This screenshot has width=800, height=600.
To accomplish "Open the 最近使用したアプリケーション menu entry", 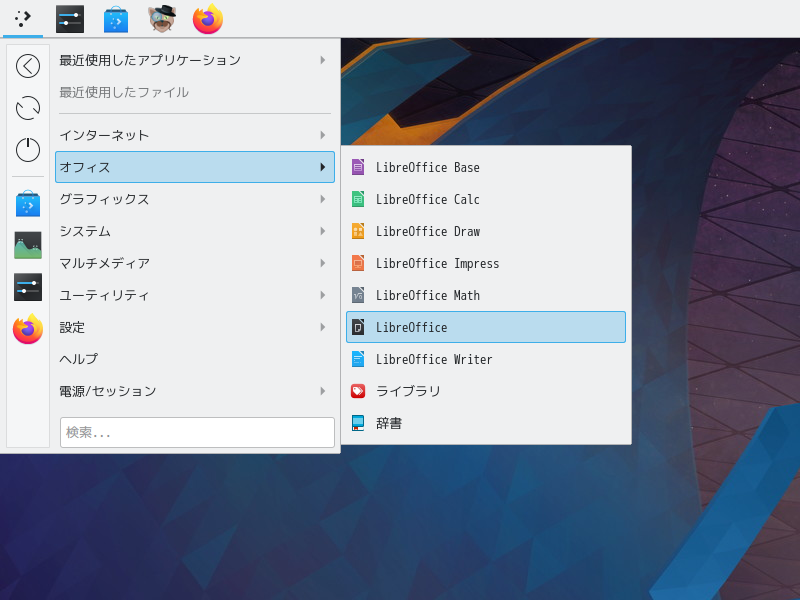I will point(195,60).
